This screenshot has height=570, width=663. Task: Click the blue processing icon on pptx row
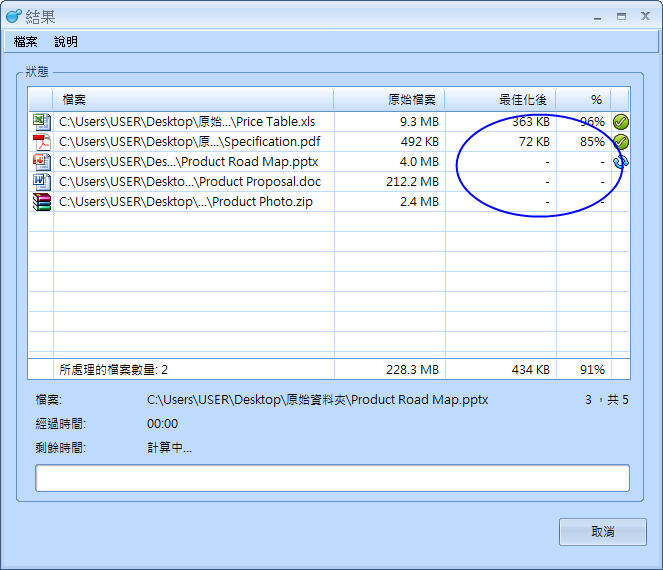pos(621,161)
